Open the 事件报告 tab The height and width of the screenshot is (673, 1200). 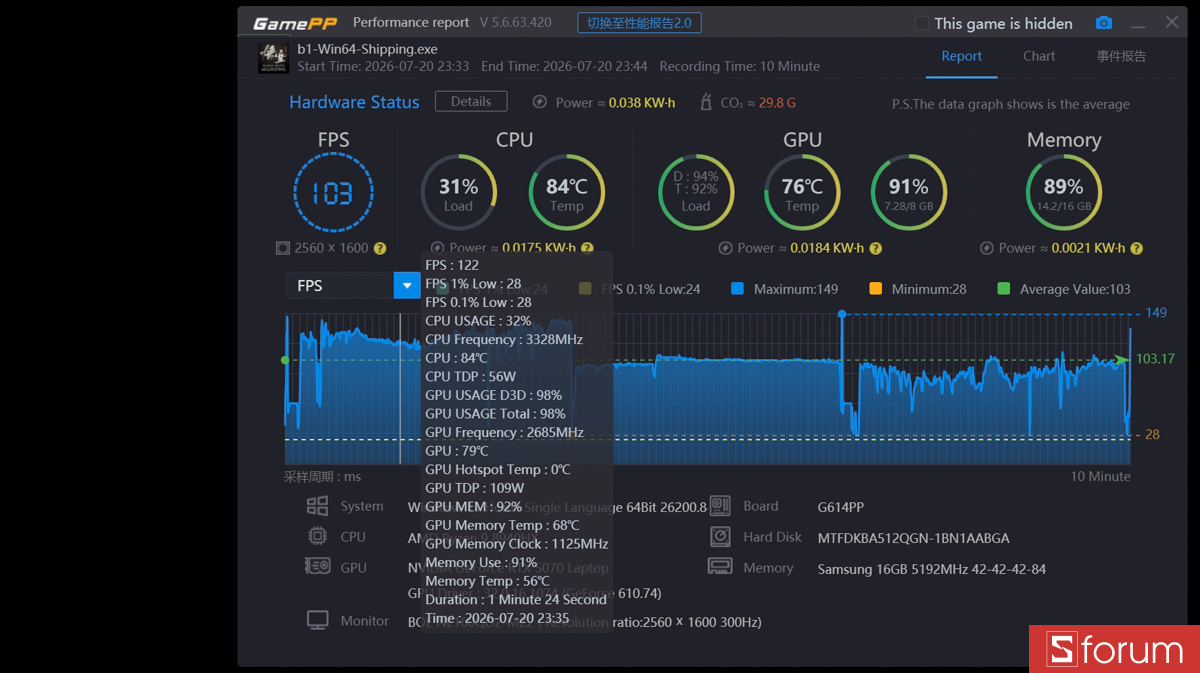point(1121,56)
